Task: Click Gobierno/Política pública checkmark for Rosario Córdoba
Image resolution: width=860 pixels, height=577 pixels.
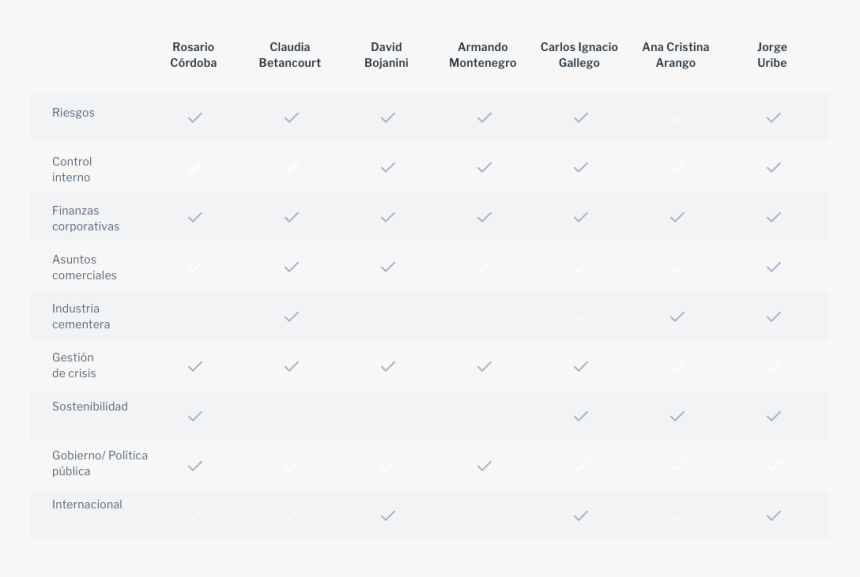Action: point(195,466)
